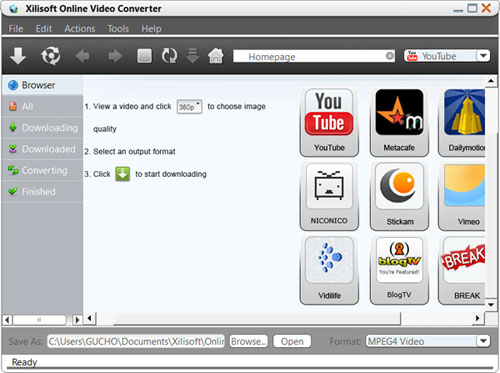Expand the MPEG4 Video format dropdown
500x373 pixels.
[x=483, y=341]
